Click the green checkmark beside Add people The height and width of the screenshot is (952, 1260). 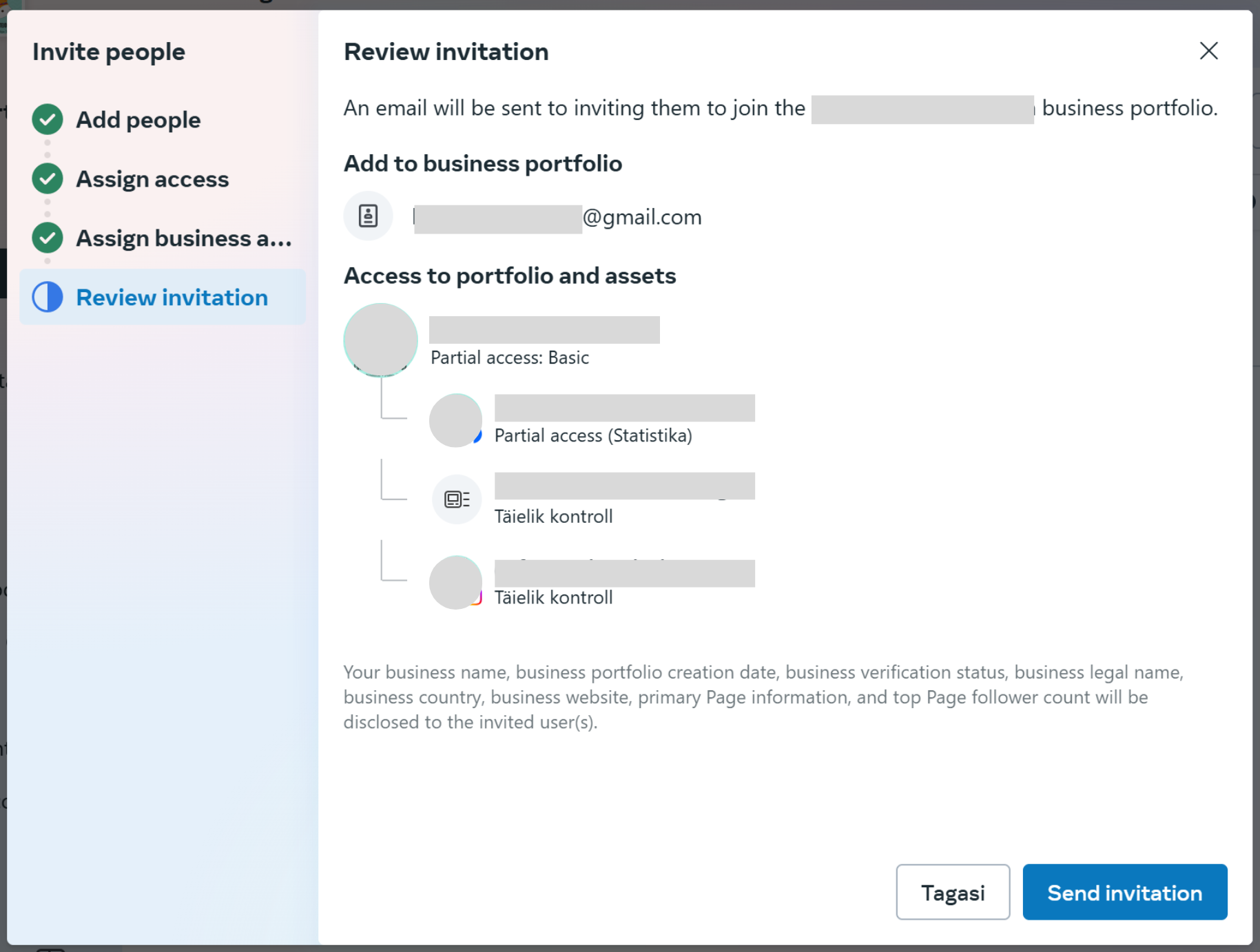[48, 120]
